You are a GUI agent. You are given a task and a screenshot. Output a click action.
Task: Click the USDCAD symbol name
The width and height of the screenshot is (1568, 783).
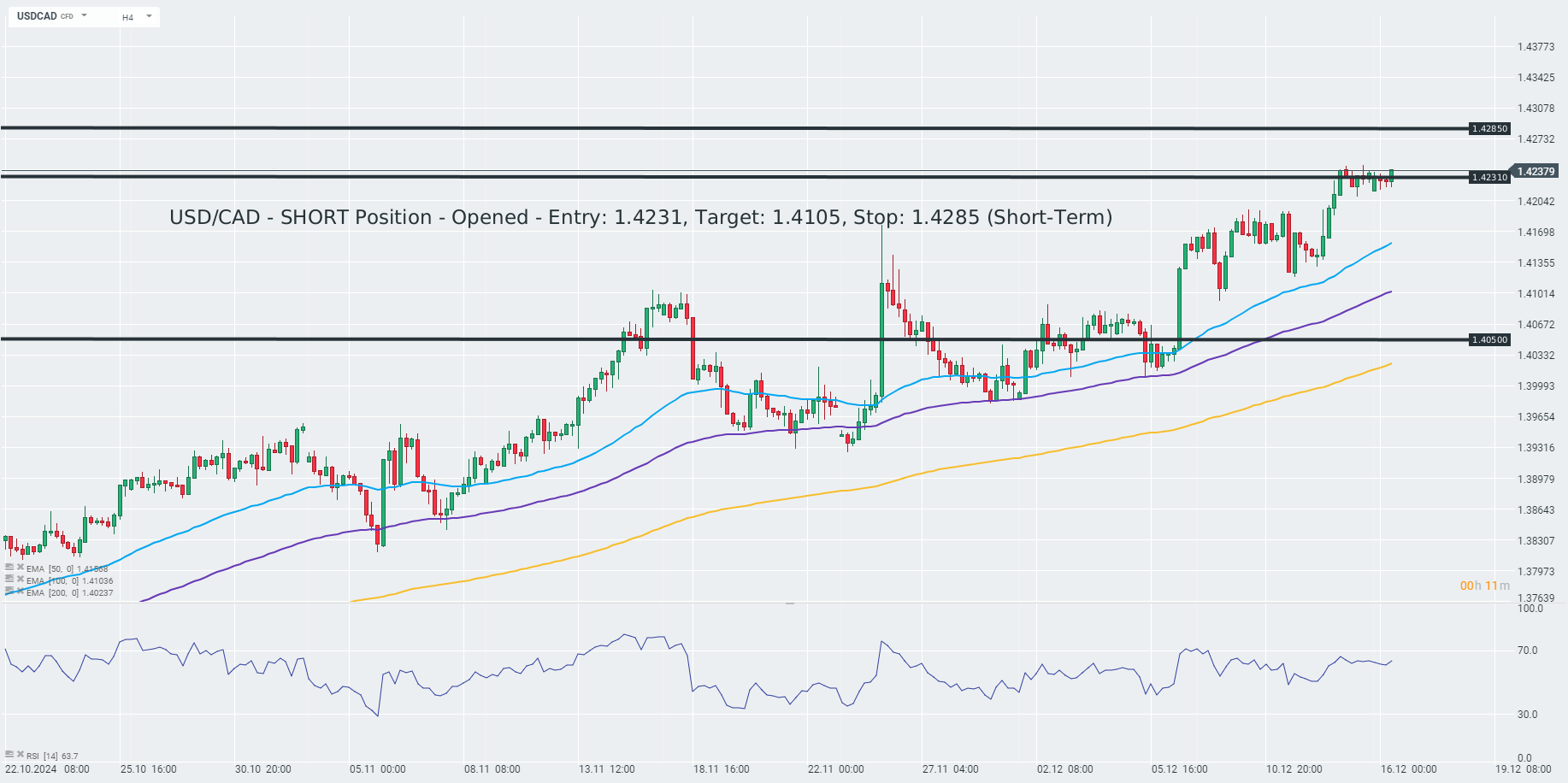pyautogui.click(x=37, y=16)
